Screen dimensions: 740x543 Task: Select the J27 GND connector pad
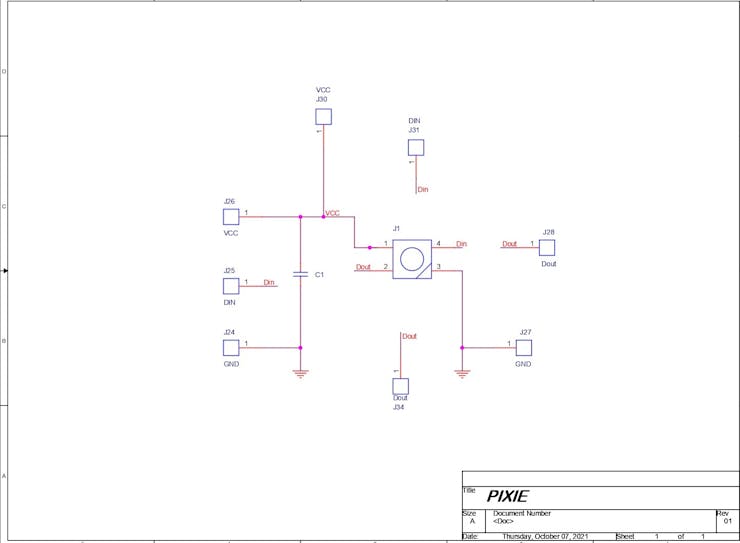524,348
